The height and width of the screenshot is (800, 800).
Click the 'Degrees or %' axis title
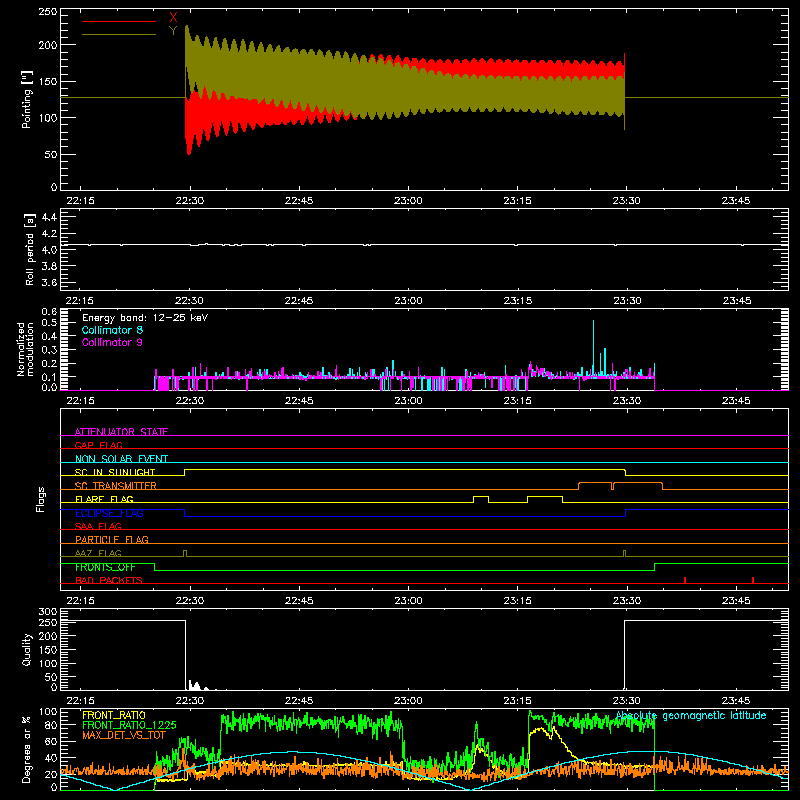click(x=27, y=749)
